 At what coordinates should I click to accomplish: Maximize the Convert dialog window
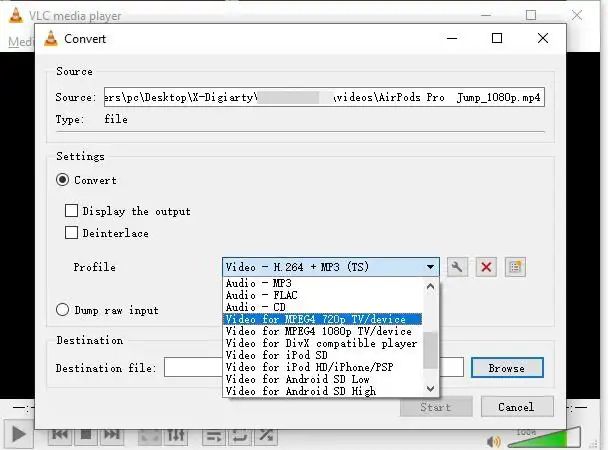pos(497,38)
